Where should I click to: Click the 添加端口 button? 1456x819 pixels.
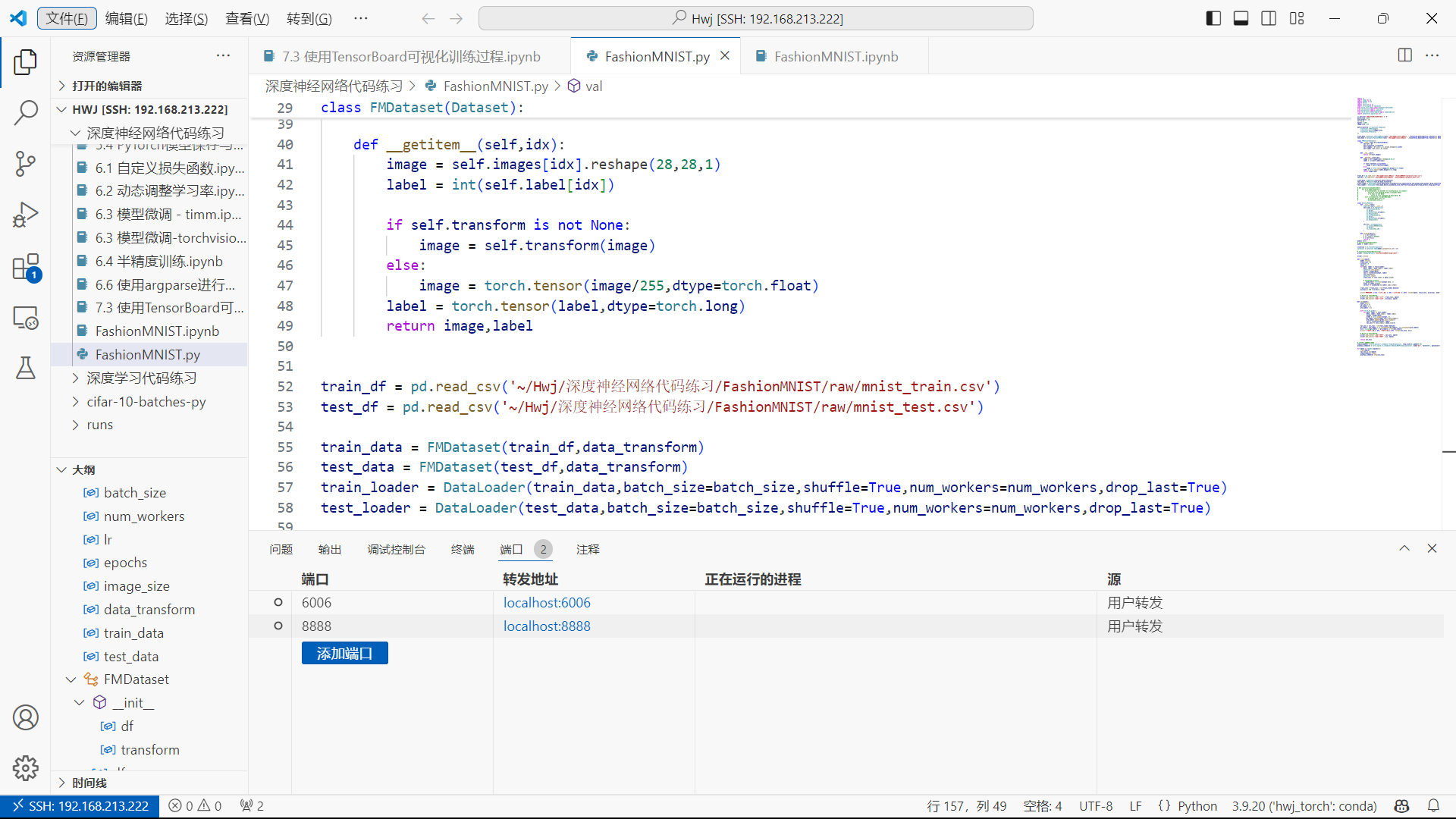coord(344,653)
